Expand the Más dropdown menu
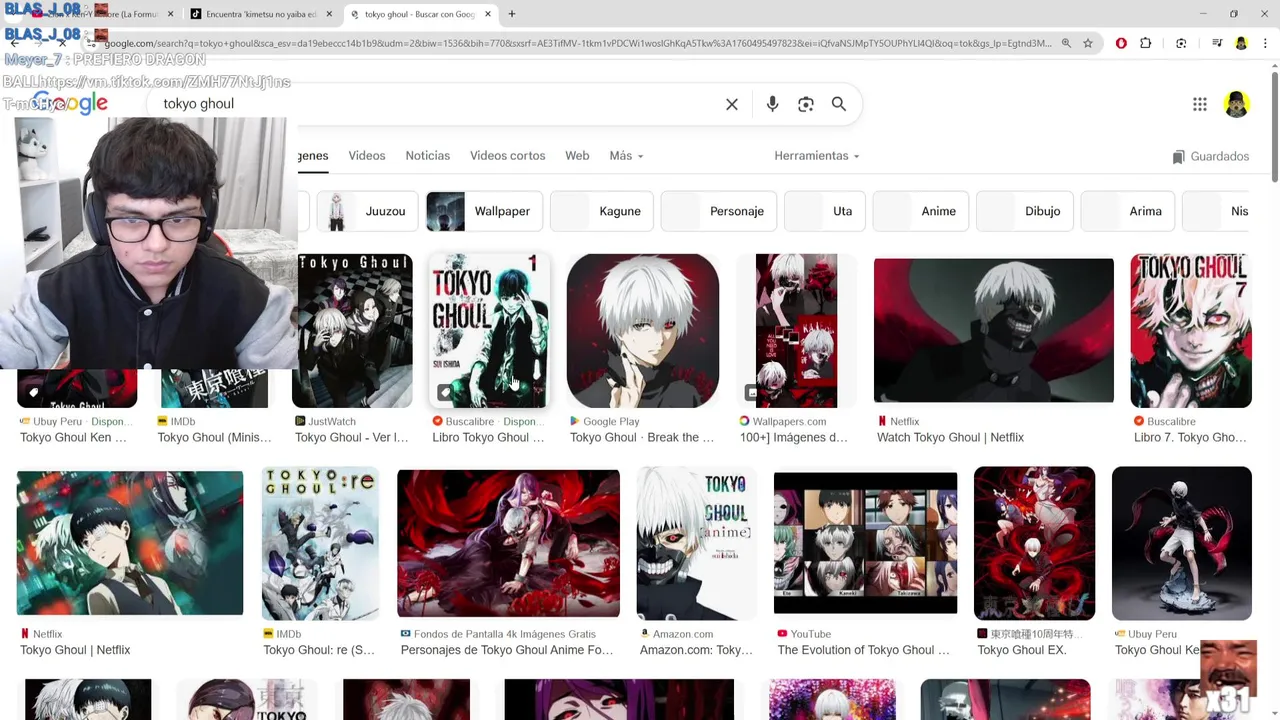The height and width of the screenshot is (720, 1280). click(x=626, y=156)
